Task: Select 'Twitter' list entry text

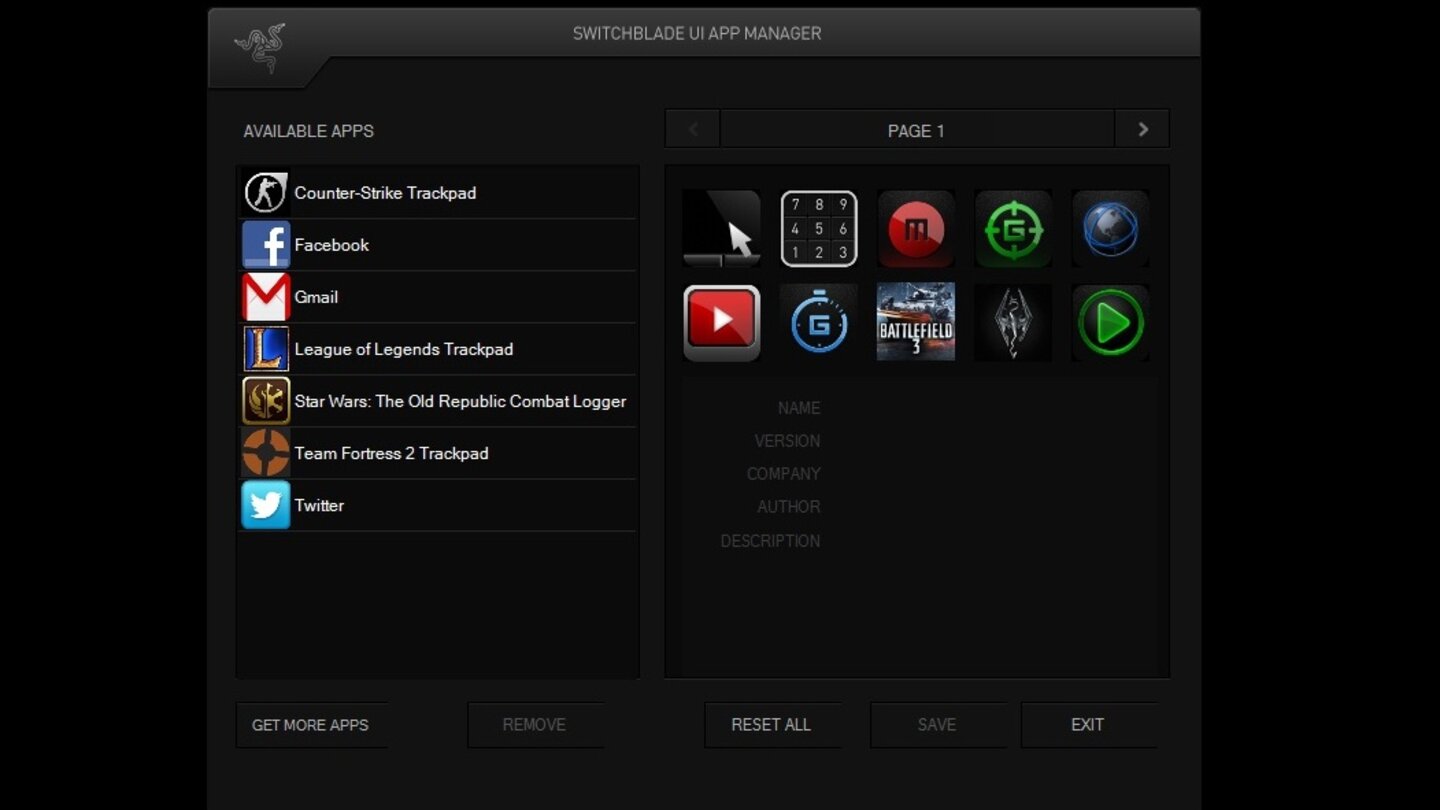Action: tap(319, 505)
